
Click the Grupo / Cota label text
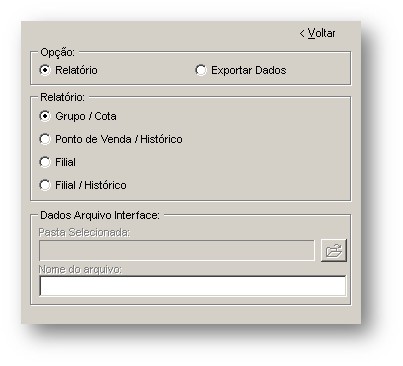86,116
